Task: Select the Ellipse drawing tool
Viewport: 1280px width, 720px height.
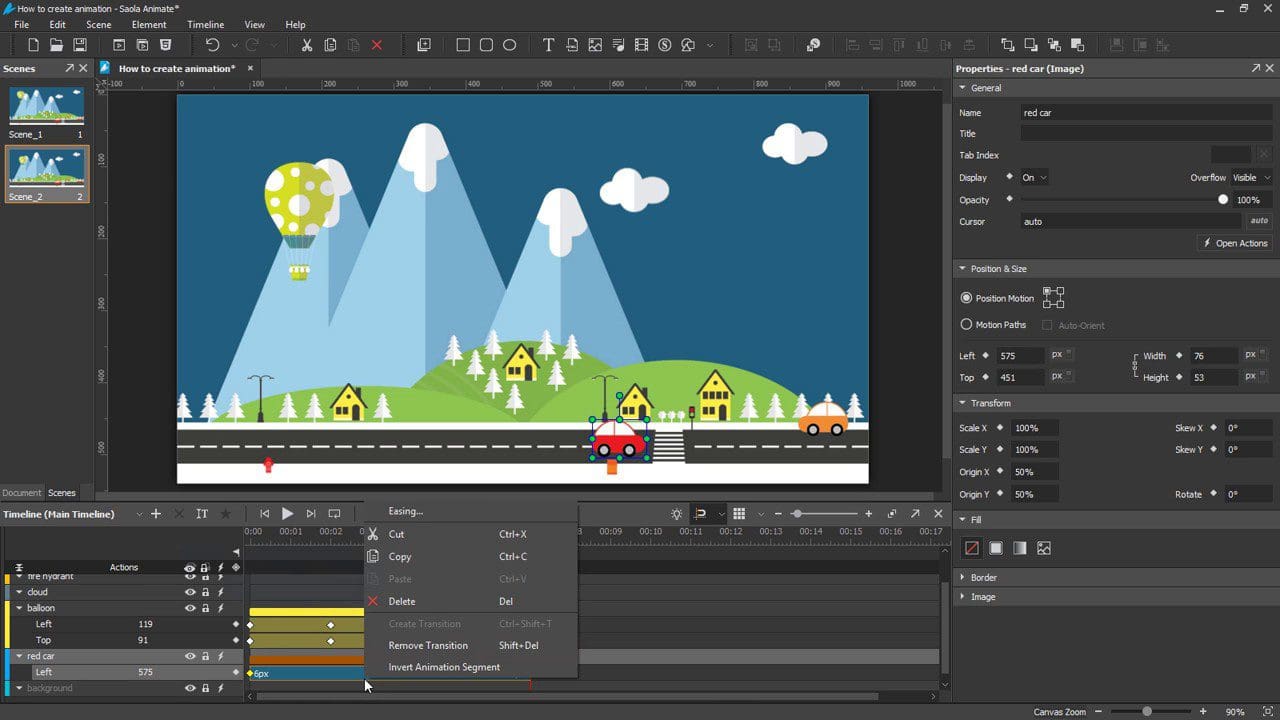Action: (x=509, y=45)
